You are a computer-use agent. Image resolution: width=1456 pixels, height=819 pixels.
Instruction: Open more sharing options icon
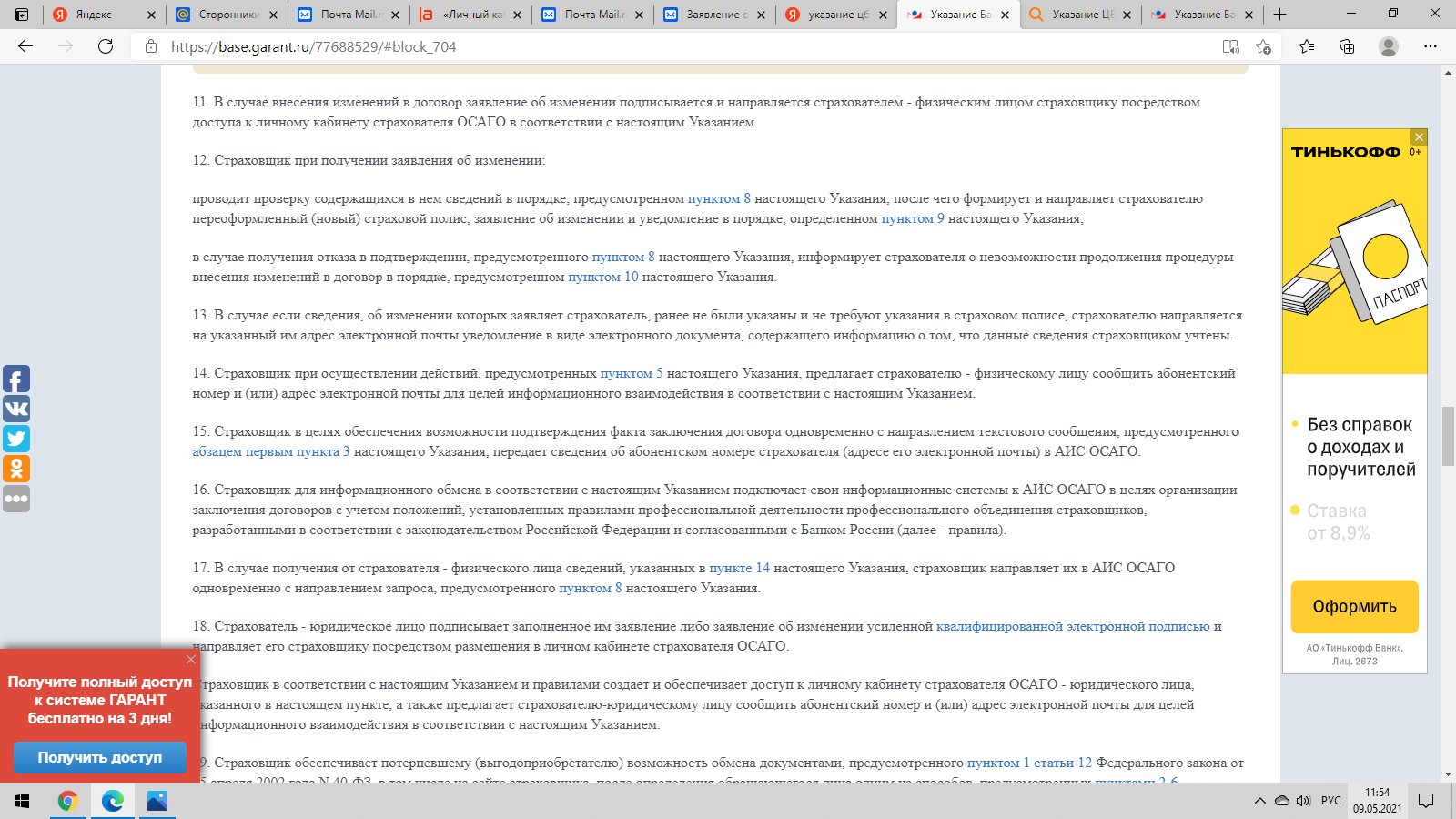(x=16, y=499)
